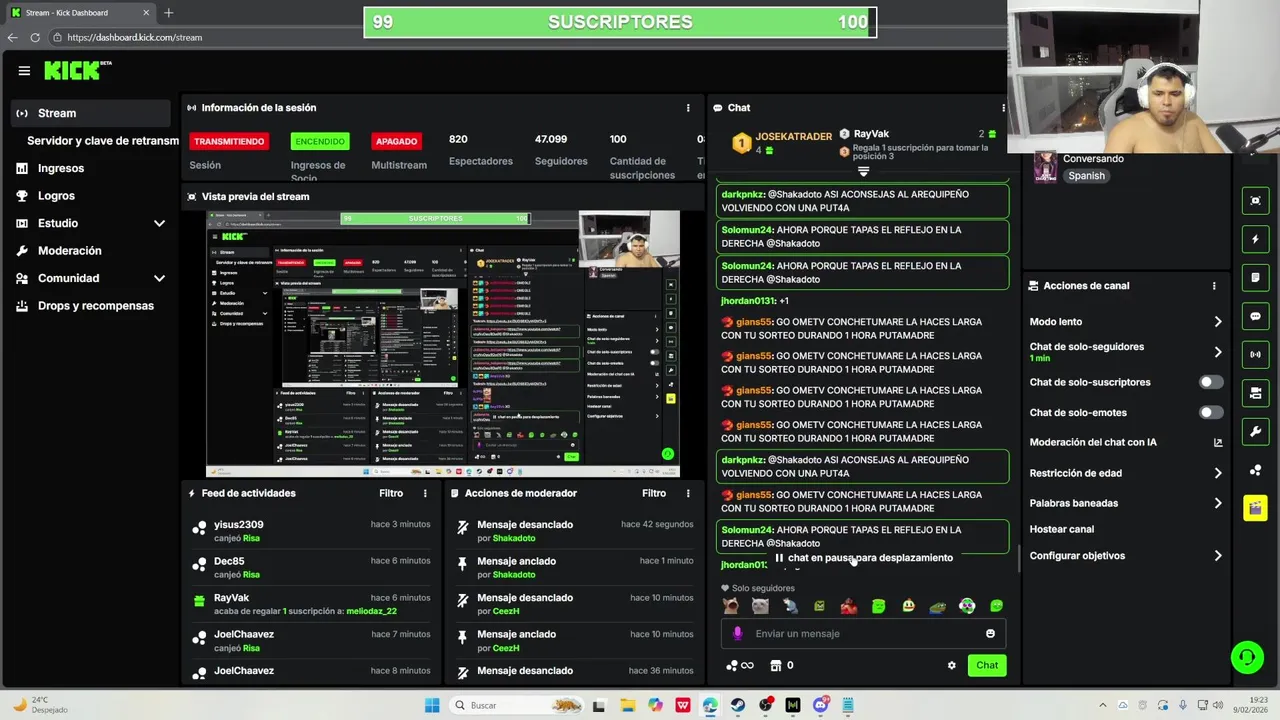1280x720 pixels.
Task: Click the Spanish language tag
Action: (1086, 176)
